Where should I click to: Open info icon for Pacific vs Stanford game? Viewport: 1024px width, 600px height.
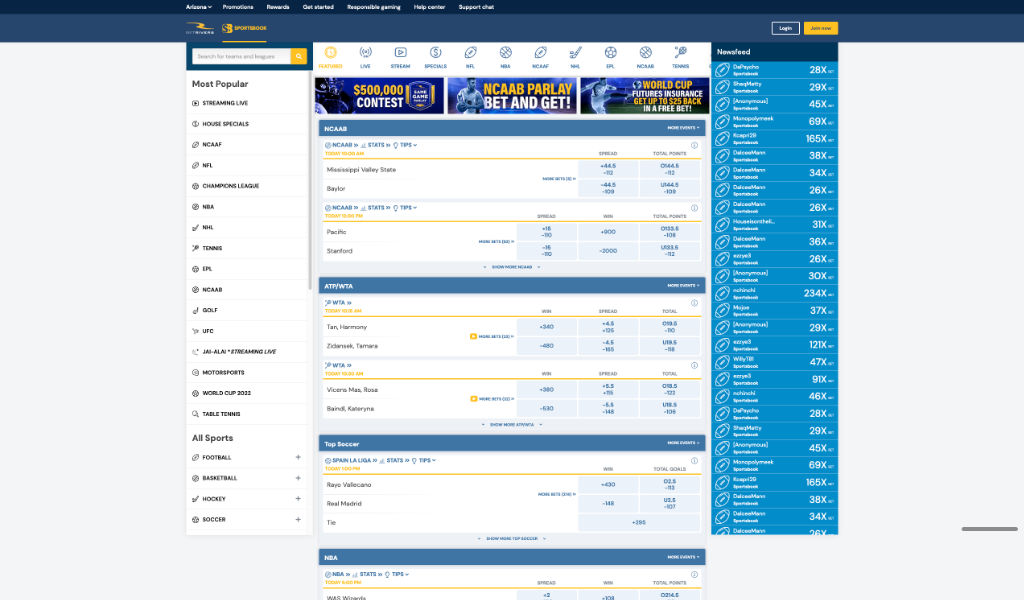694,208
